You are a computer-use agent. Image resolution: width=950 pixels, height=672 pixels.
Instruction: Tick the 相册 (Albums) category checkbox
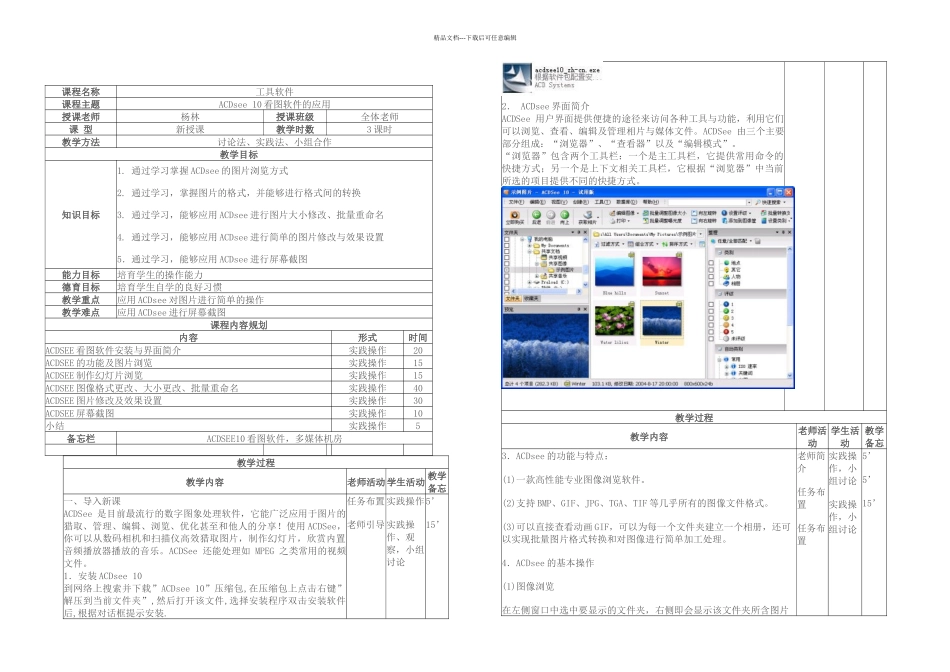(x=711, y=284)
